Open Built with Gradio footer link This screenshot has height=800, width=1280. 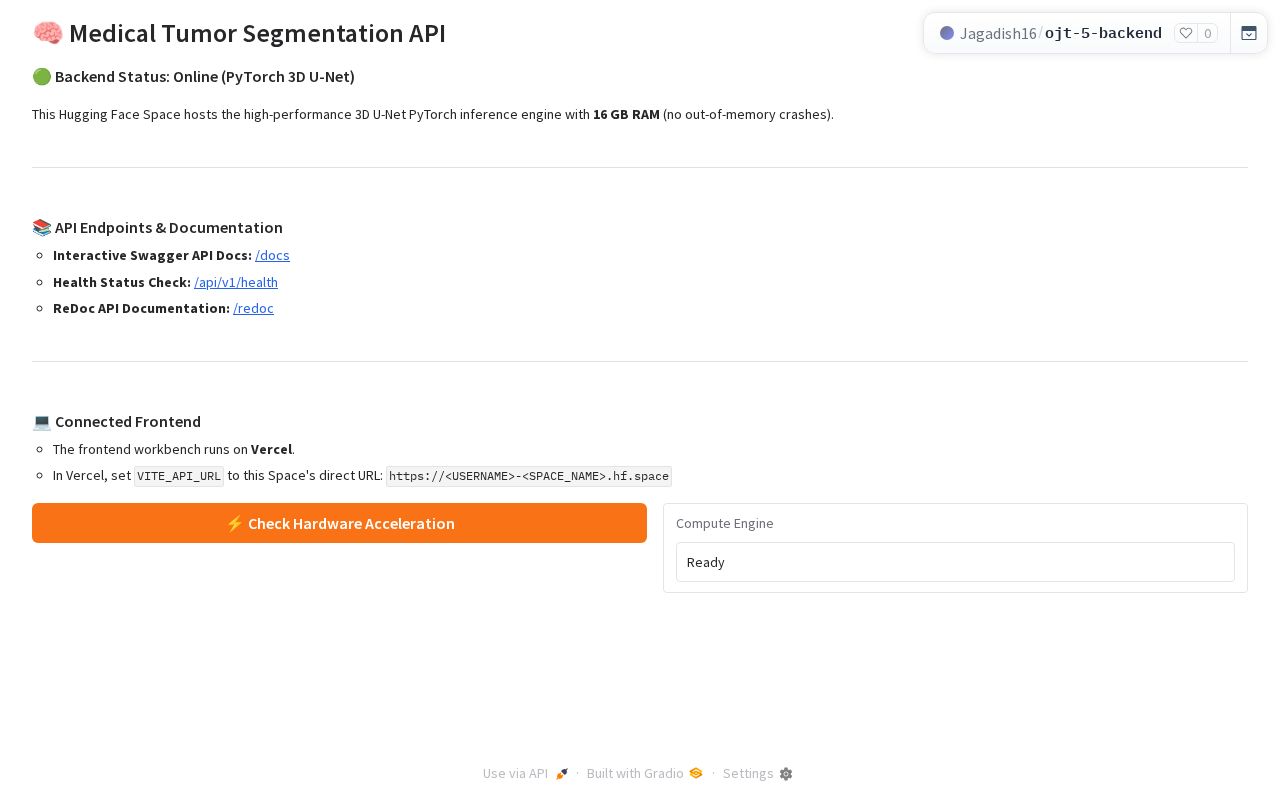(x=645, y=773)
